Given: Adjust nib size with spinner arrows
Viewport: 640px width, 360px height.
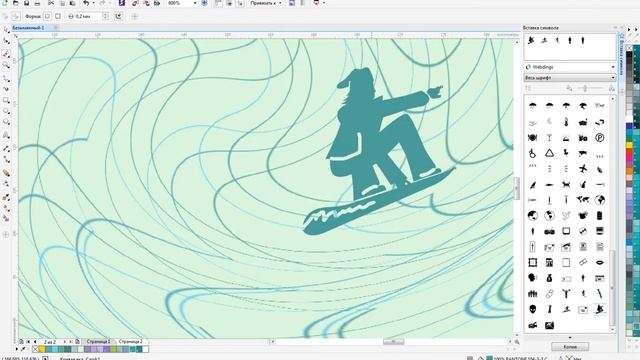Looking at the screenshot, I should point(106,16).
